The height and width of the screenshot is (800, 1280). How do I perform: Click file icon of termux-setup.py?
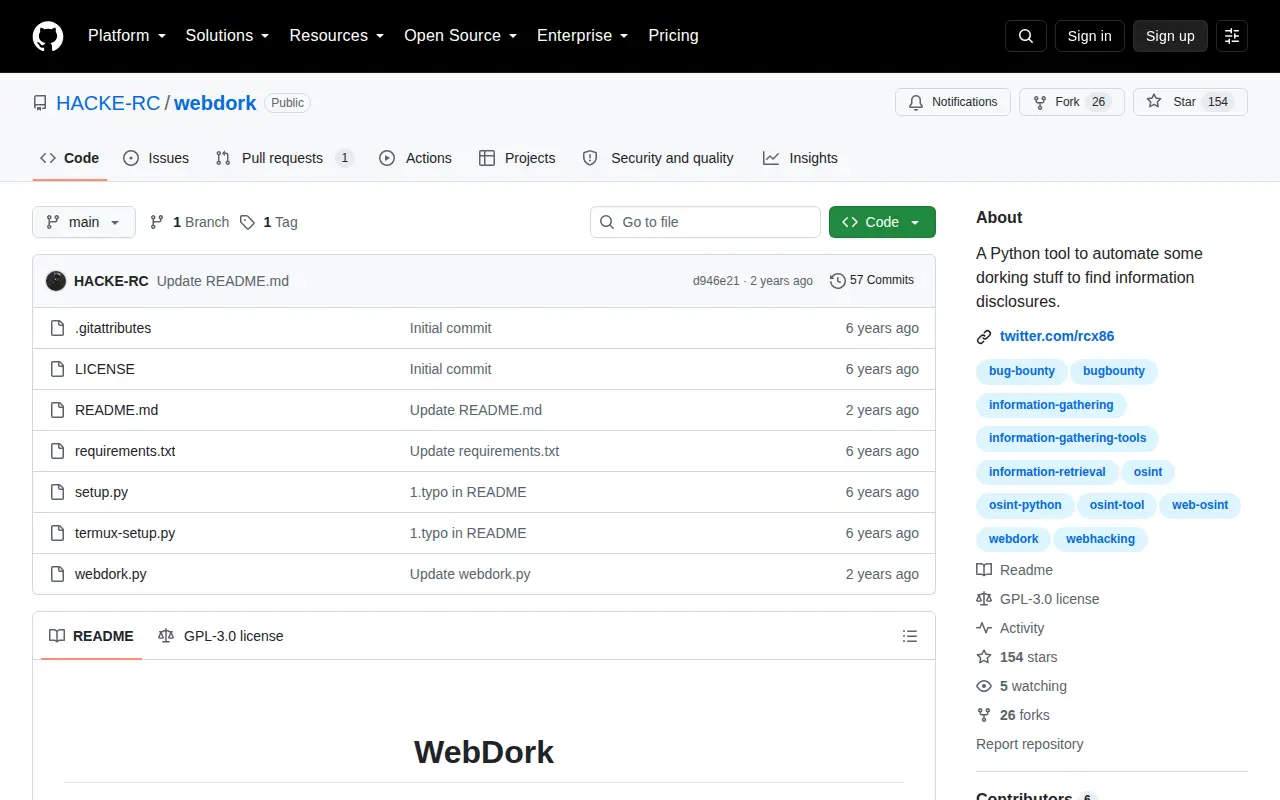point(57,533)
